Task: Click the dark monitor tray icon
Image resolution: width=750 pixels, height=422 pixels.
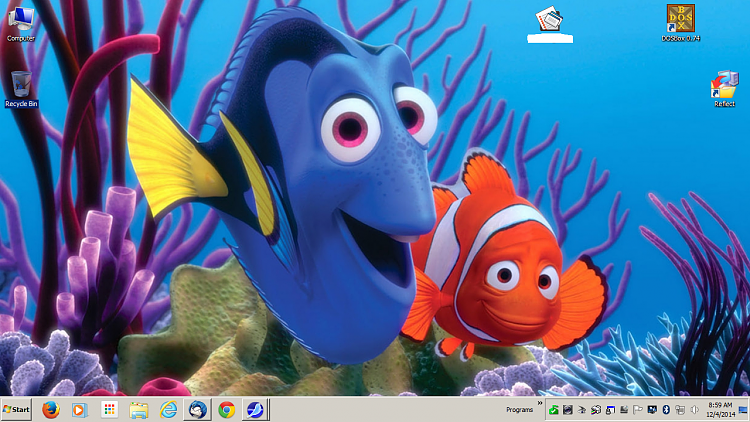Action: coord(652,410)
